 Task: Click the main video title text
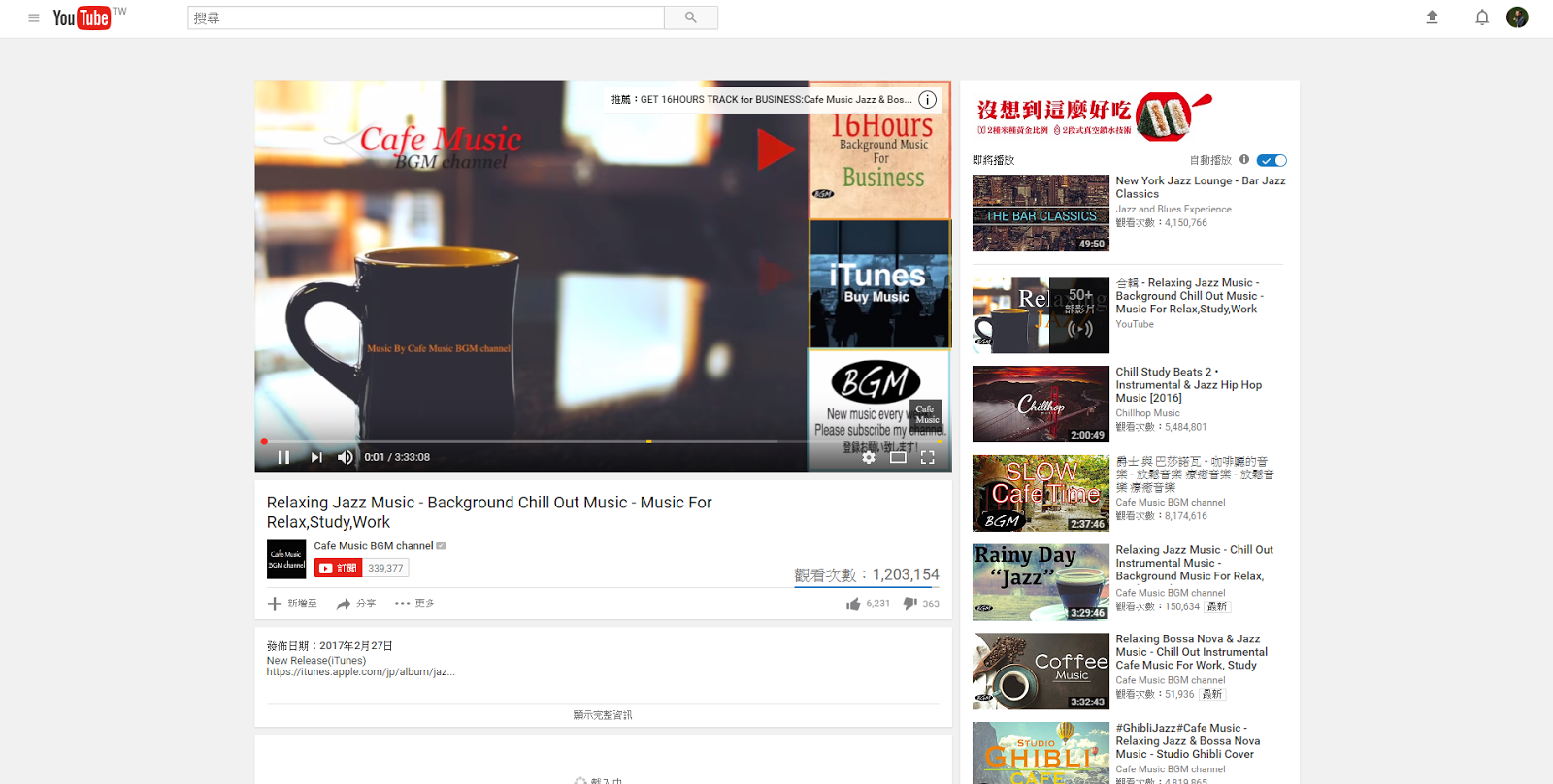pyautogui.click(x=489, y=512)
